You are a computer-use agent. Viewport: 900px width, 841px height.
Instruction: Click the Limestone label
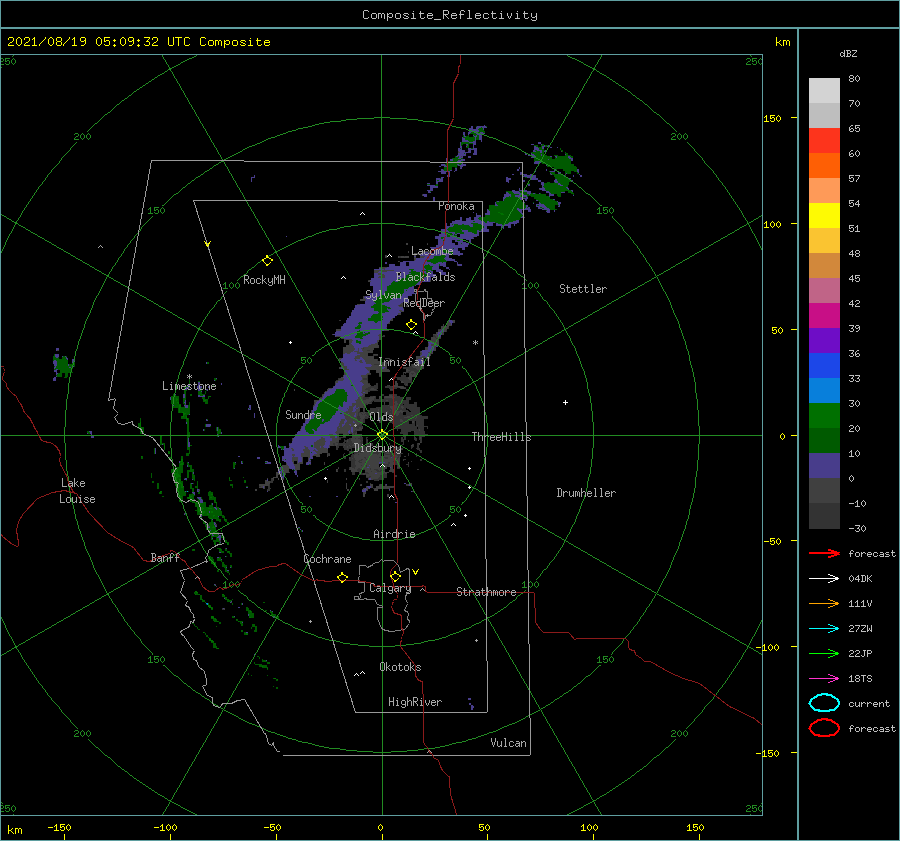[x=189, y=386]
